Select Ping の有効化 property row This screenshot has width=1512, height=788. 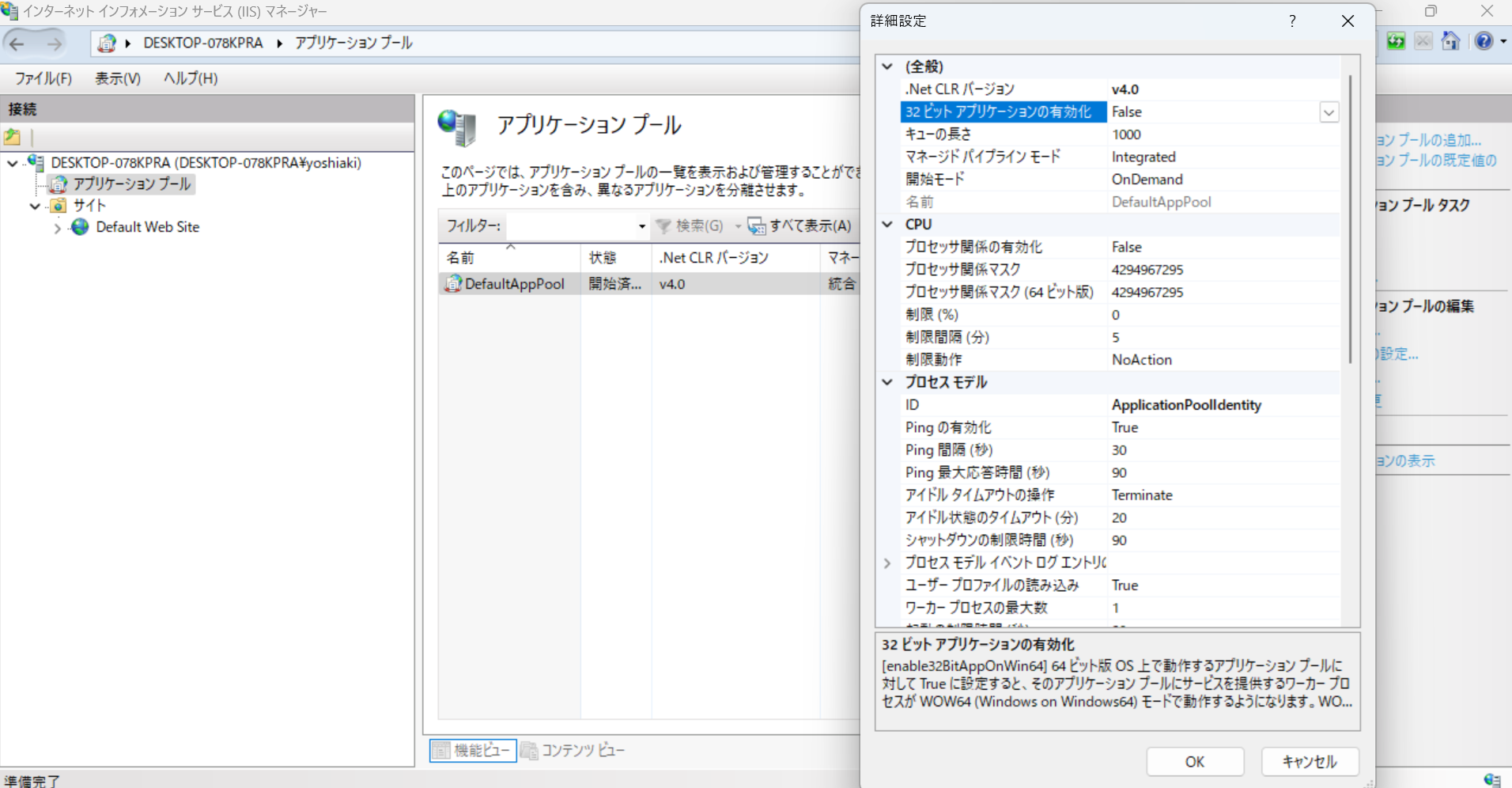coord(1120,428)
